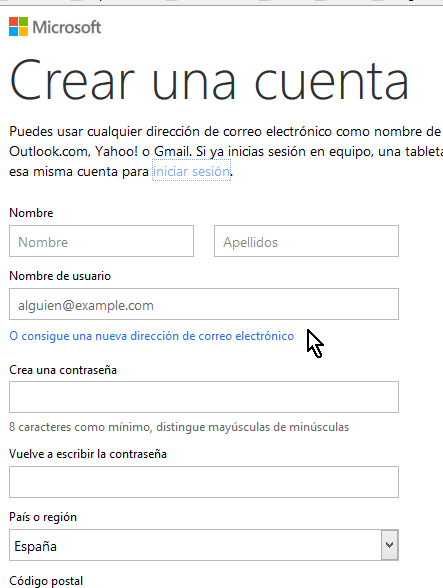The height and width of the screenshot is (588, 443).
Task: Click the 'País o región' label
Action: [x=43, y=517]
